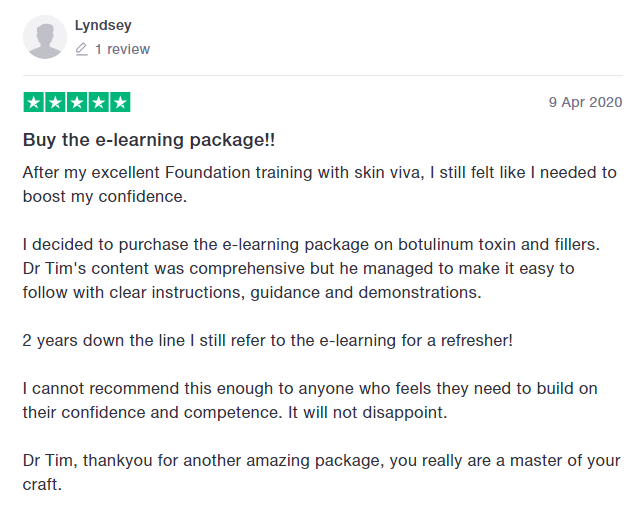Click the review date 9 Apr 2020
Screen dimensions: 641x507
point(585,102)
